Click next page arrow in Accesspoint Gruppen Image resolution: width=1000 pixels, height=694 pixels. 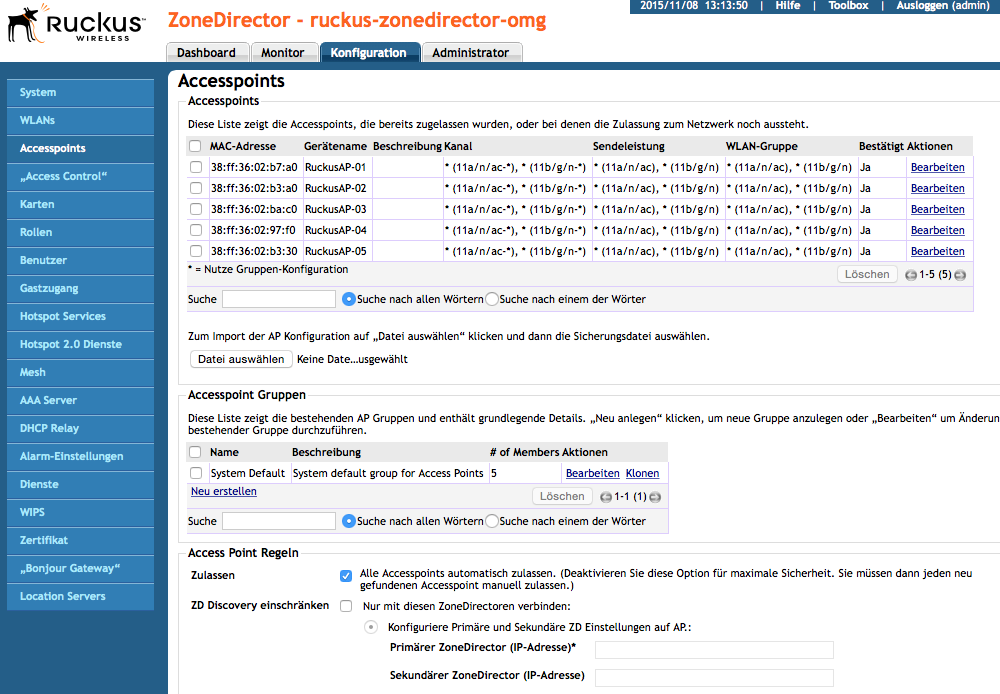coord(655,497)
